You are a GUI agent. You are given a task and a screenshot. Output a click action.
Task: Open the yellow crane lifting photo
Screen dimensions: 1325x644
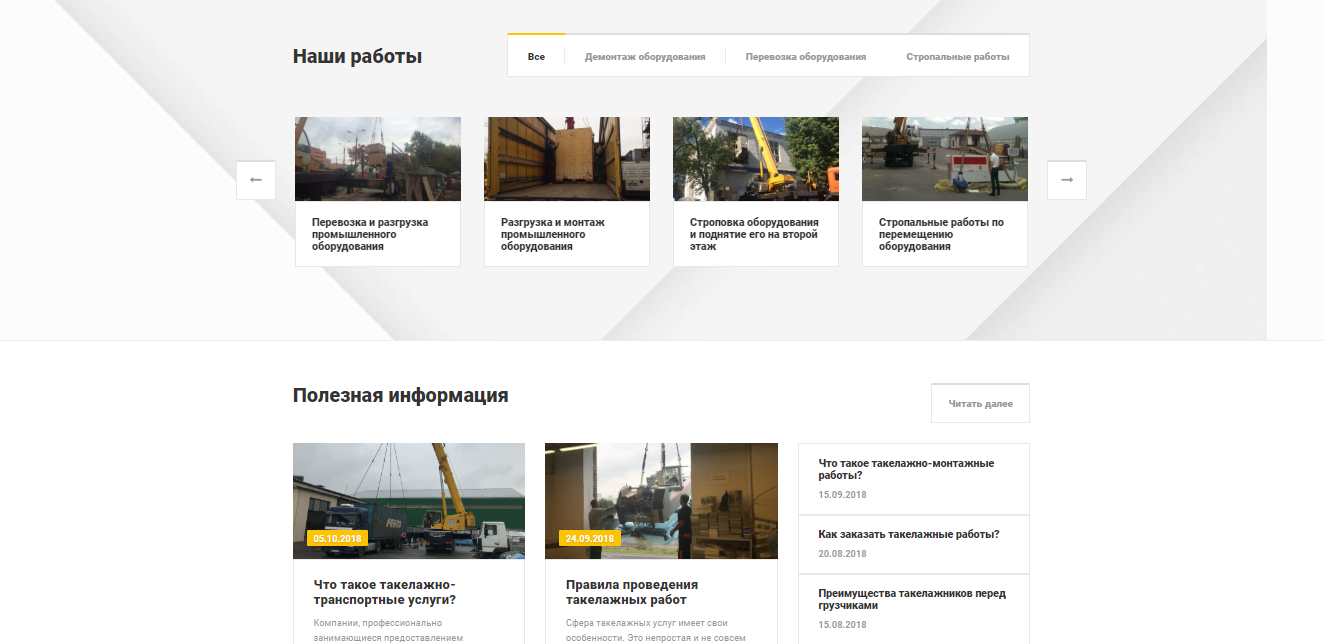(x=756, y=159)
